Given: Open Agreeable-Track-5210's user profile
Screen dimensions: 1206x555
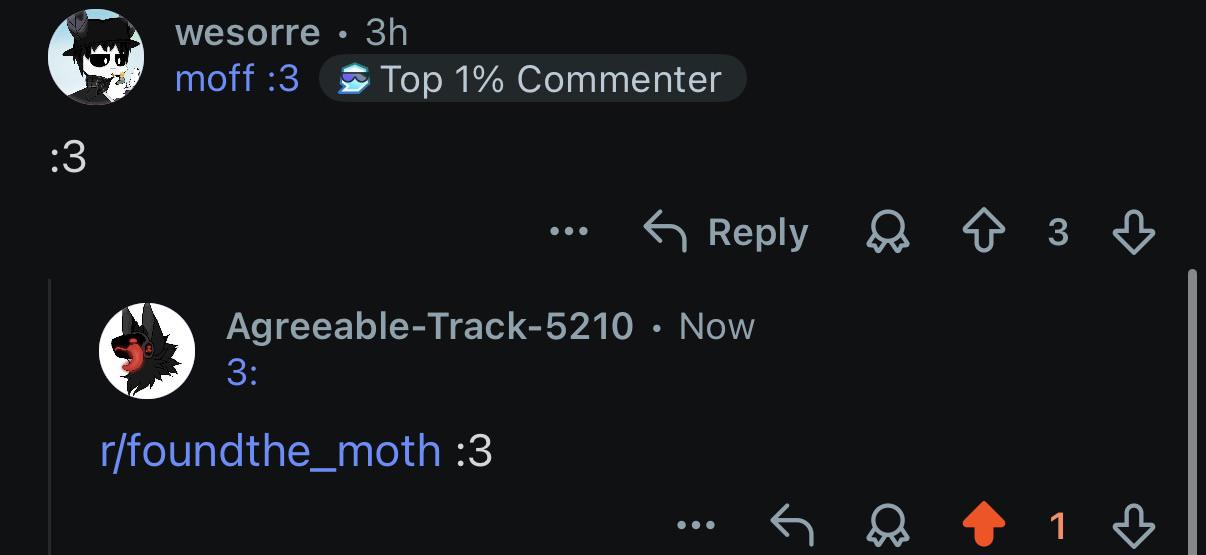Looking at the screenshot, I should pos(430,326).
